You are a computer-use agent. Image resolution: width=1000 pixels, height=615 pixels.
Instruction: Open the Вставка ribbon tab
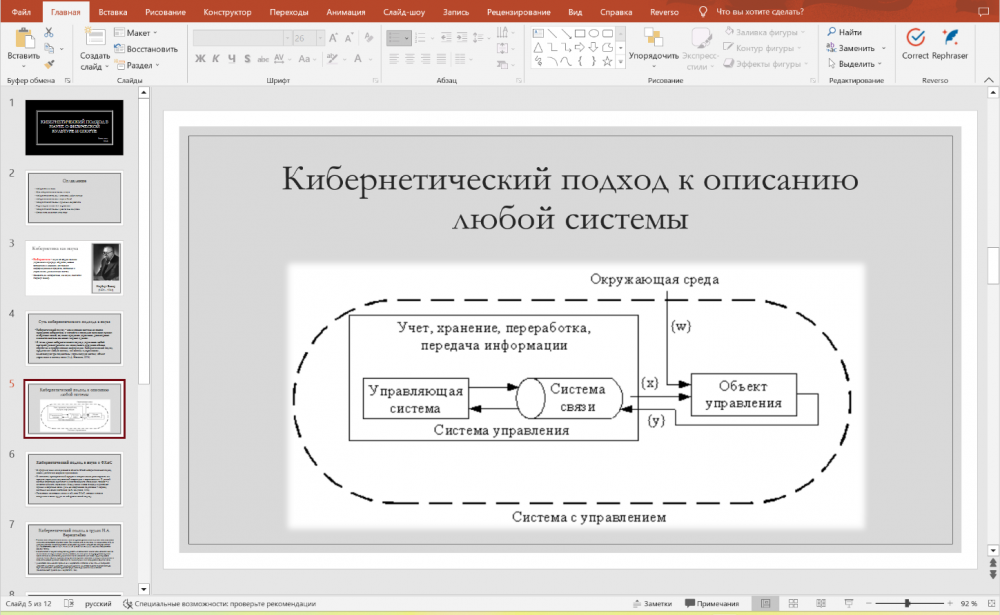pos(113,11)
